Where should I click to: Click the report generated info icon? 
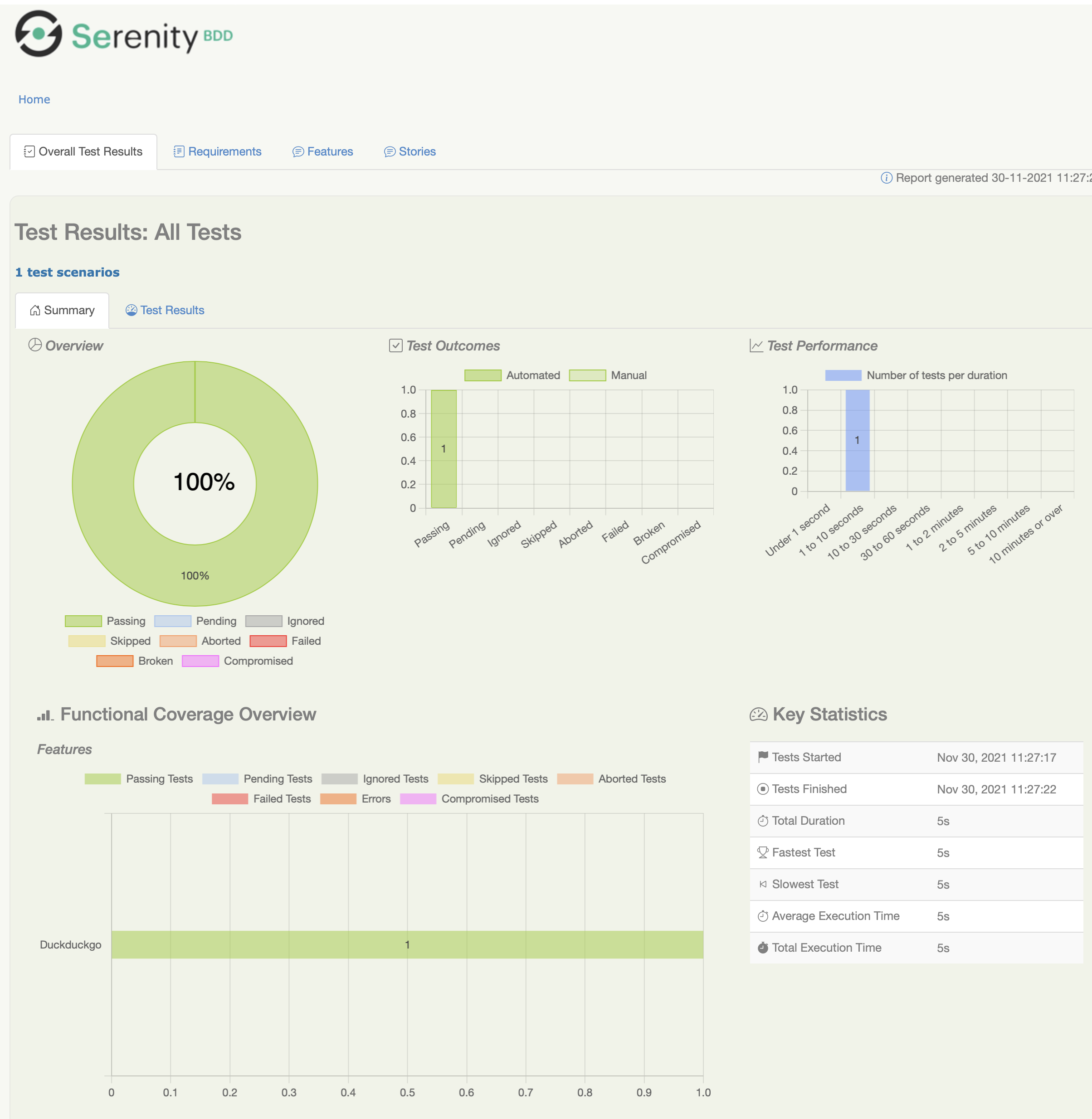point(886,178)
